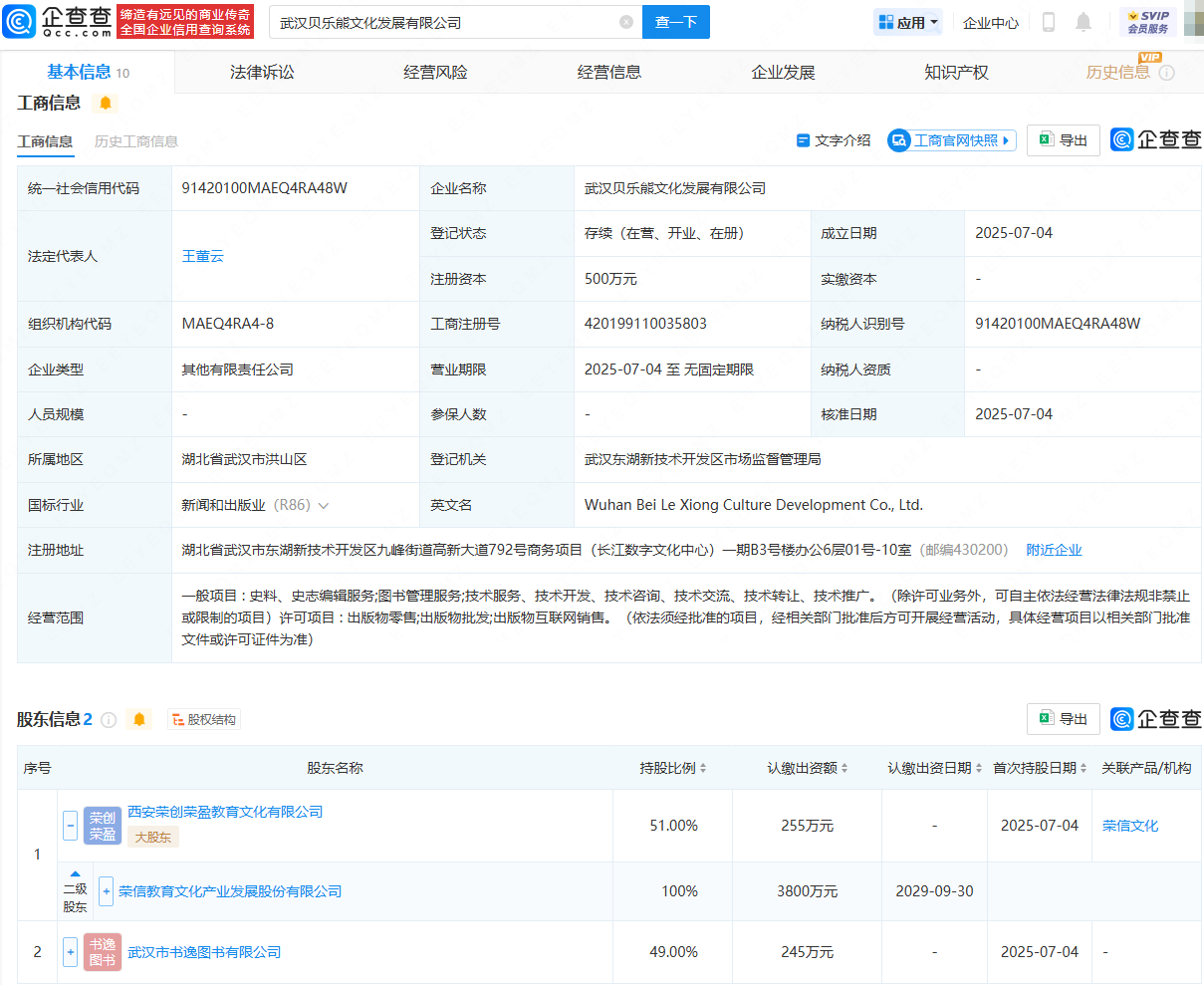Open SVIP member services badge
The image size is (1204, 985).
click(x=1148, y=22)
